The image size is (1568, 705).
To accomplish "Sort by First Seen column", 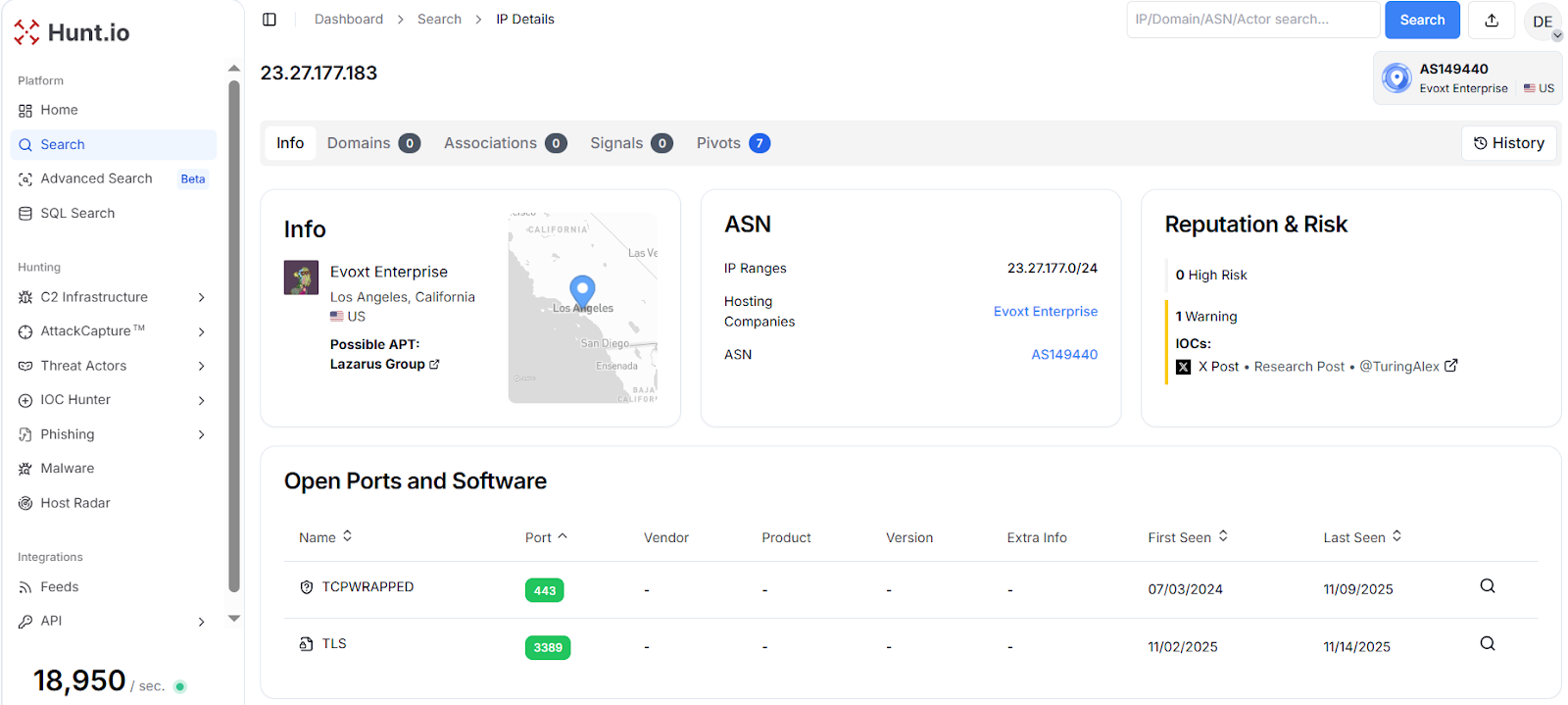I will tap(1188, 537).
